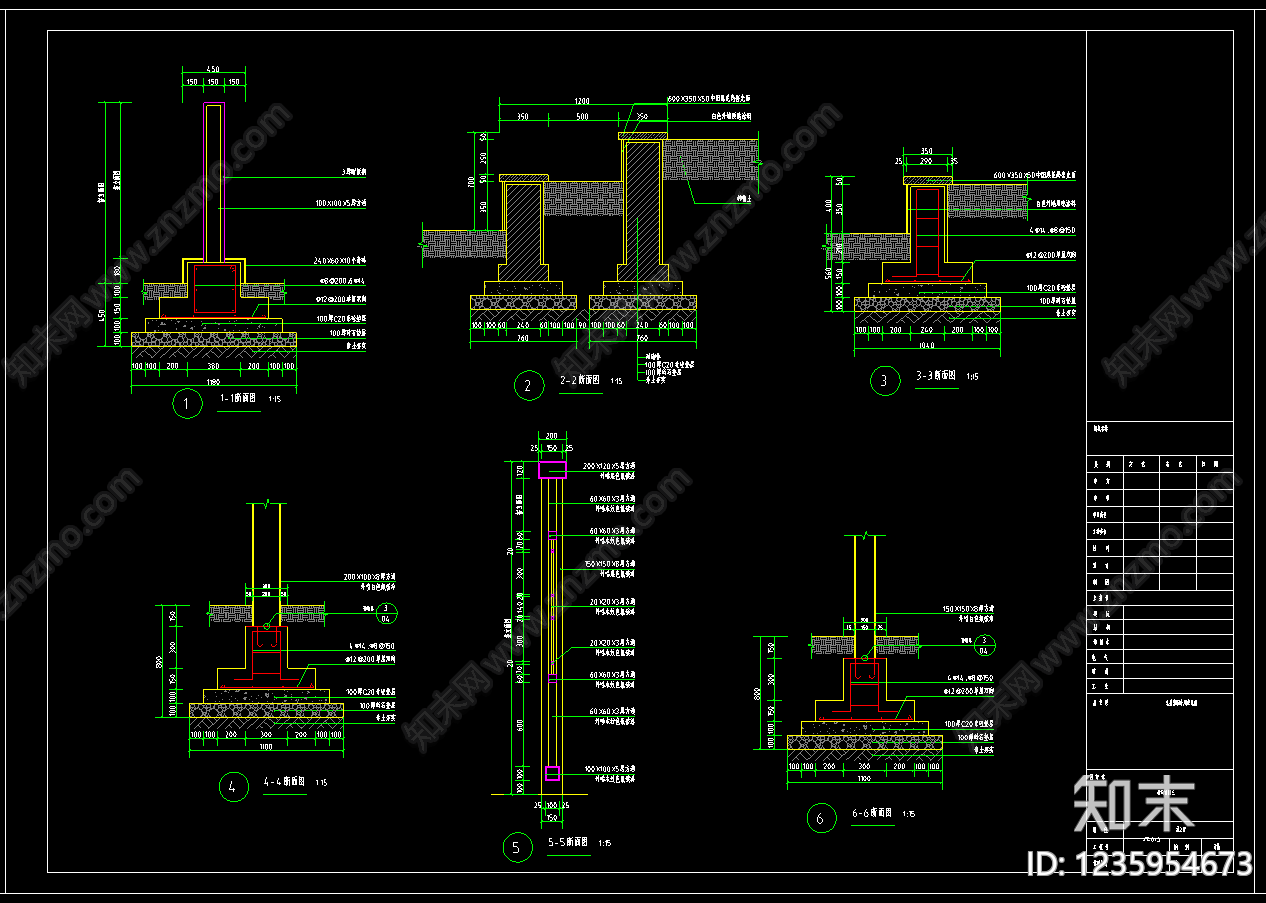This screenshot has height=903, width=1266.
Task: Select the "1:15" scale beside 5-5断面图
Action: [x=604, y=844]
